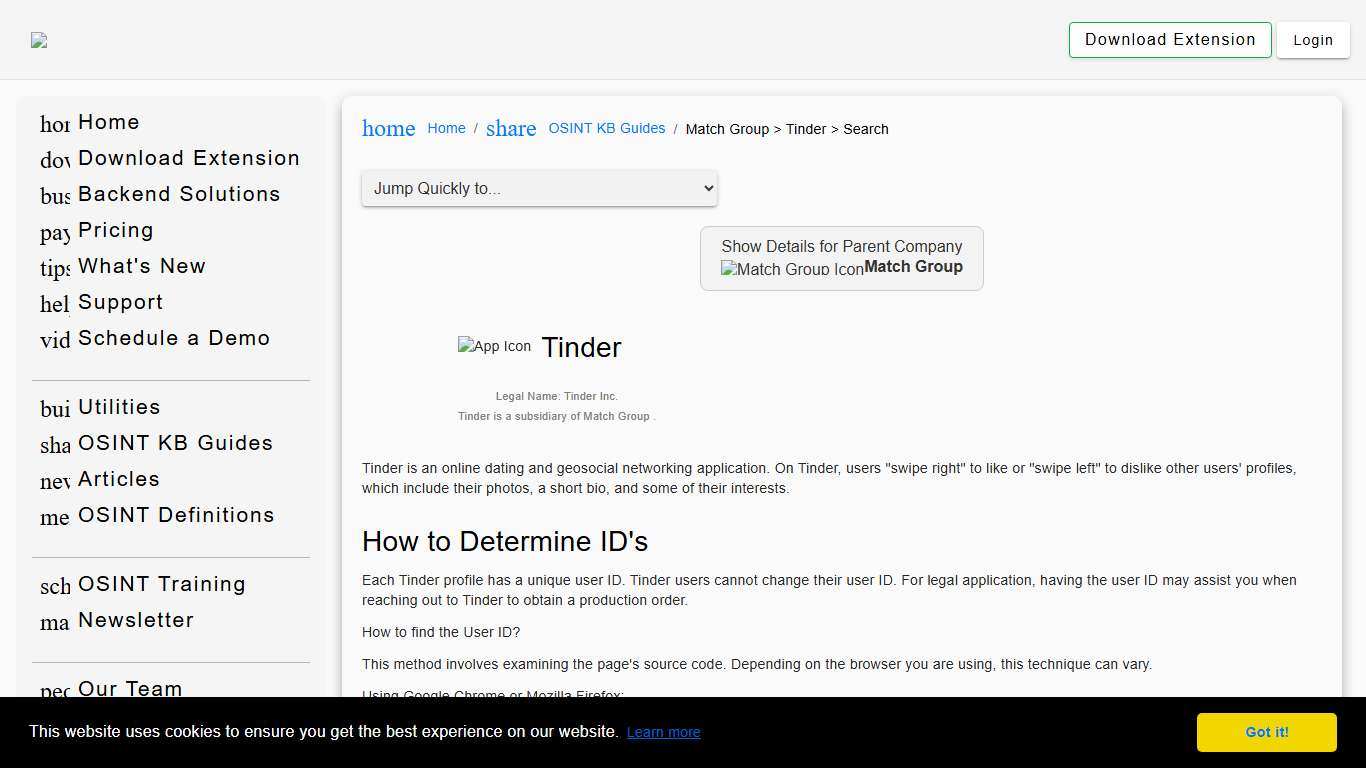
Task: Click the home icon in the breadcrumb bar
Action: (x=388, y=128)
